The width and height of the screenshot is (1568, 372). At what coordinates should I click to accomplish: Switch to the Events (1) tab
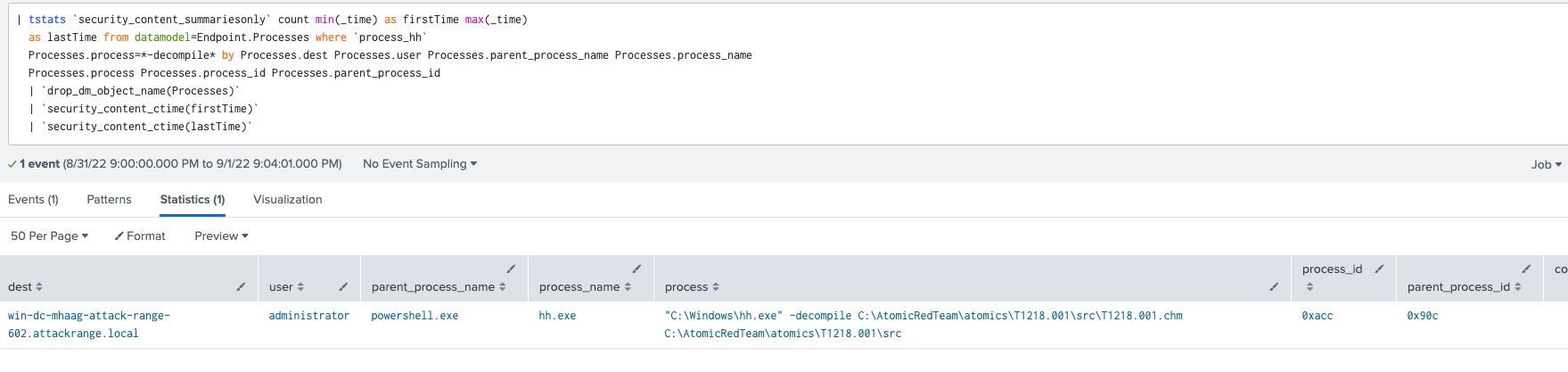tap(33, 200)
